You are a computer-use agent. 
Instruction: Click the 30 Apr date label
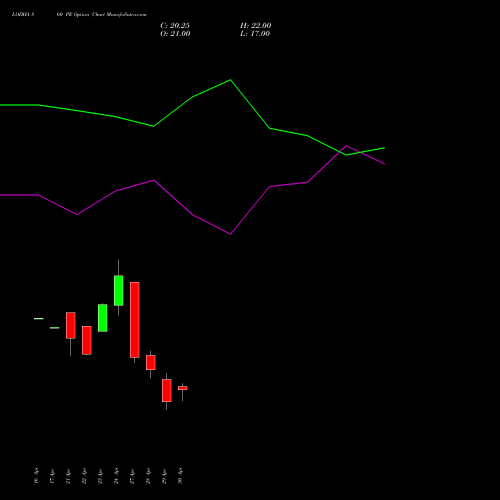tap(180, 476)
